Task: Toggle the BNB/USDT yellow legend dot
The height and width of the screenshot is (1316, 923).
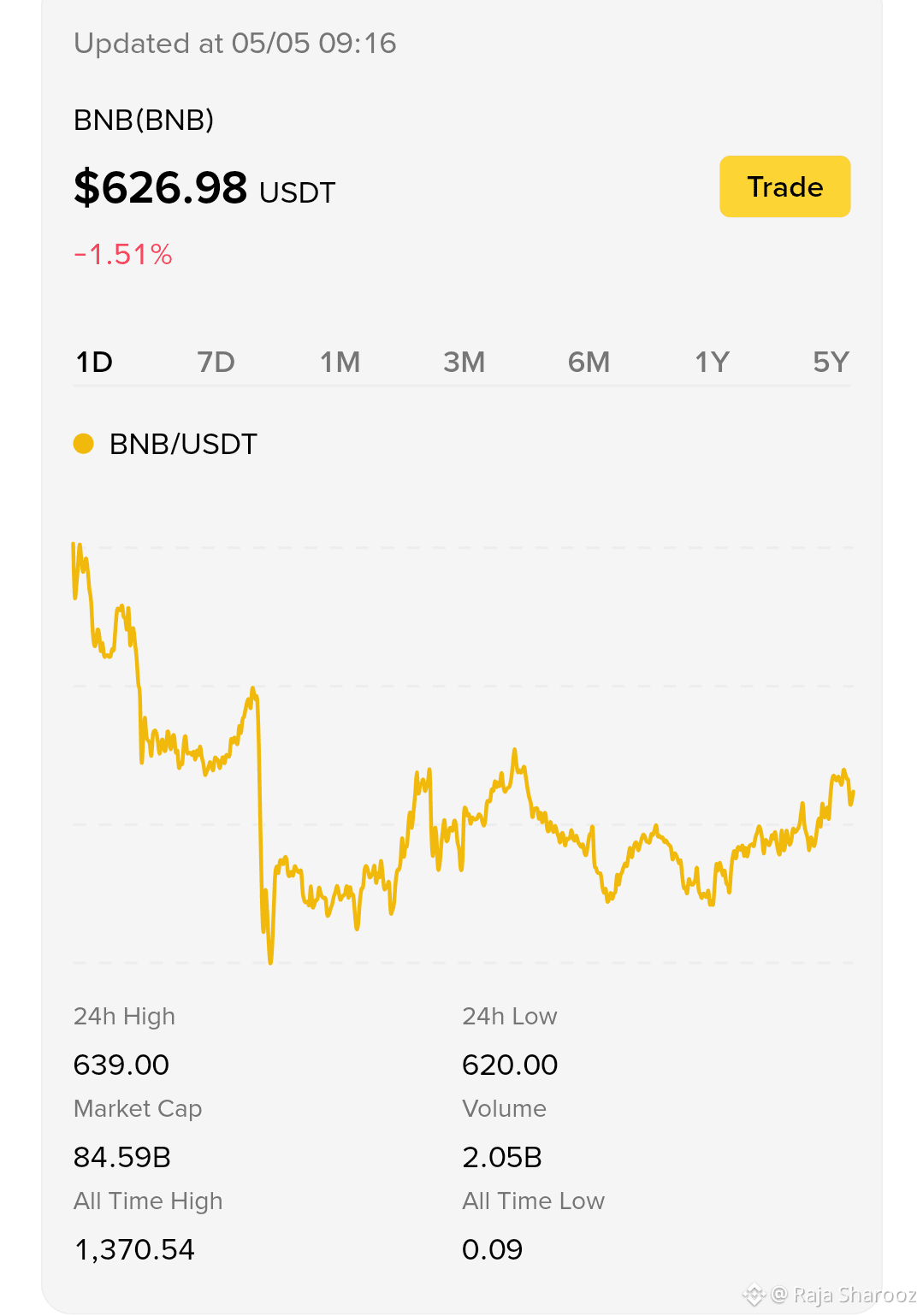Action: point(83,444)
